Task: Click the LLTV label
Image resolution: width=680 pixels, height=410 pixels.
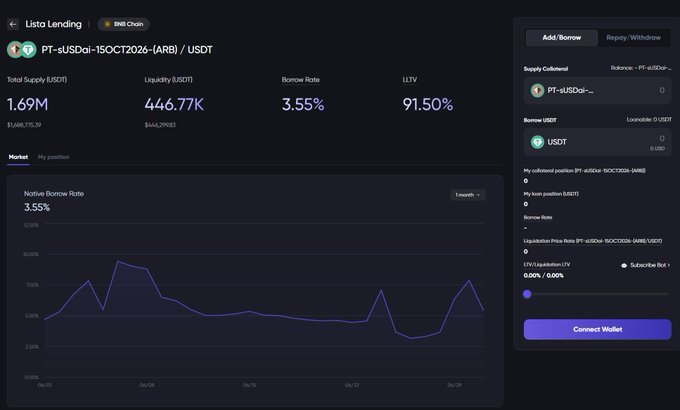Action: click(x=409, y=80)
